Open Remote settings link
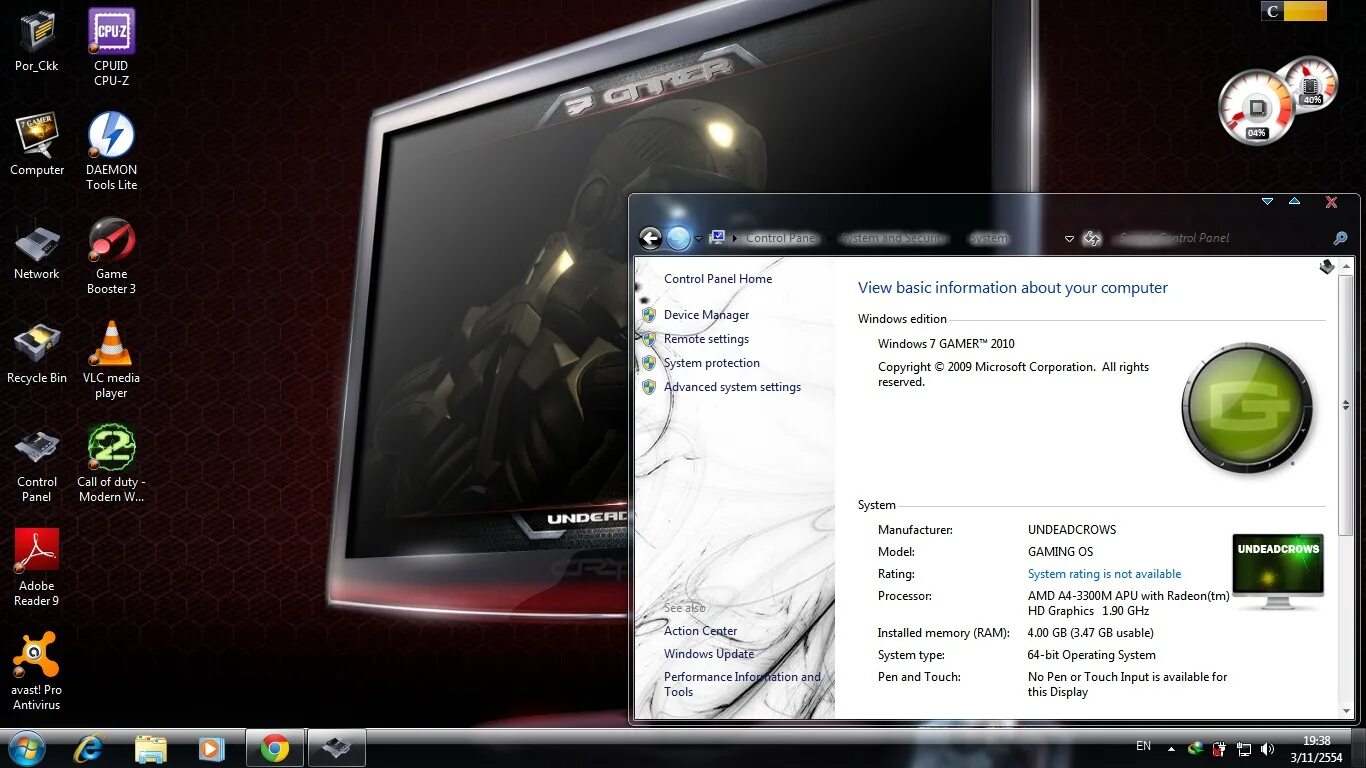The image size is (1366, 768). 706,339
